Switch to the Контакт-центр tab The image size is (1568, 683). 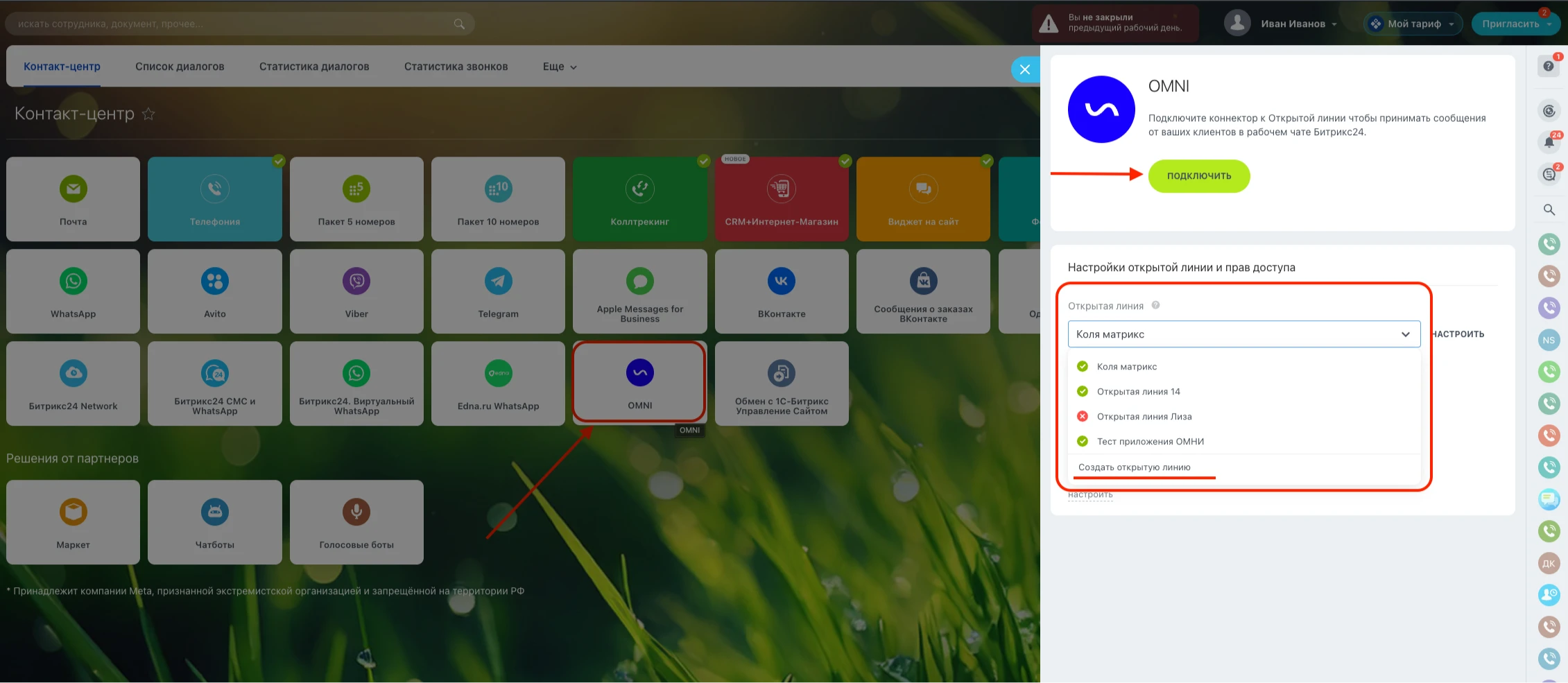tap(62, 67)
